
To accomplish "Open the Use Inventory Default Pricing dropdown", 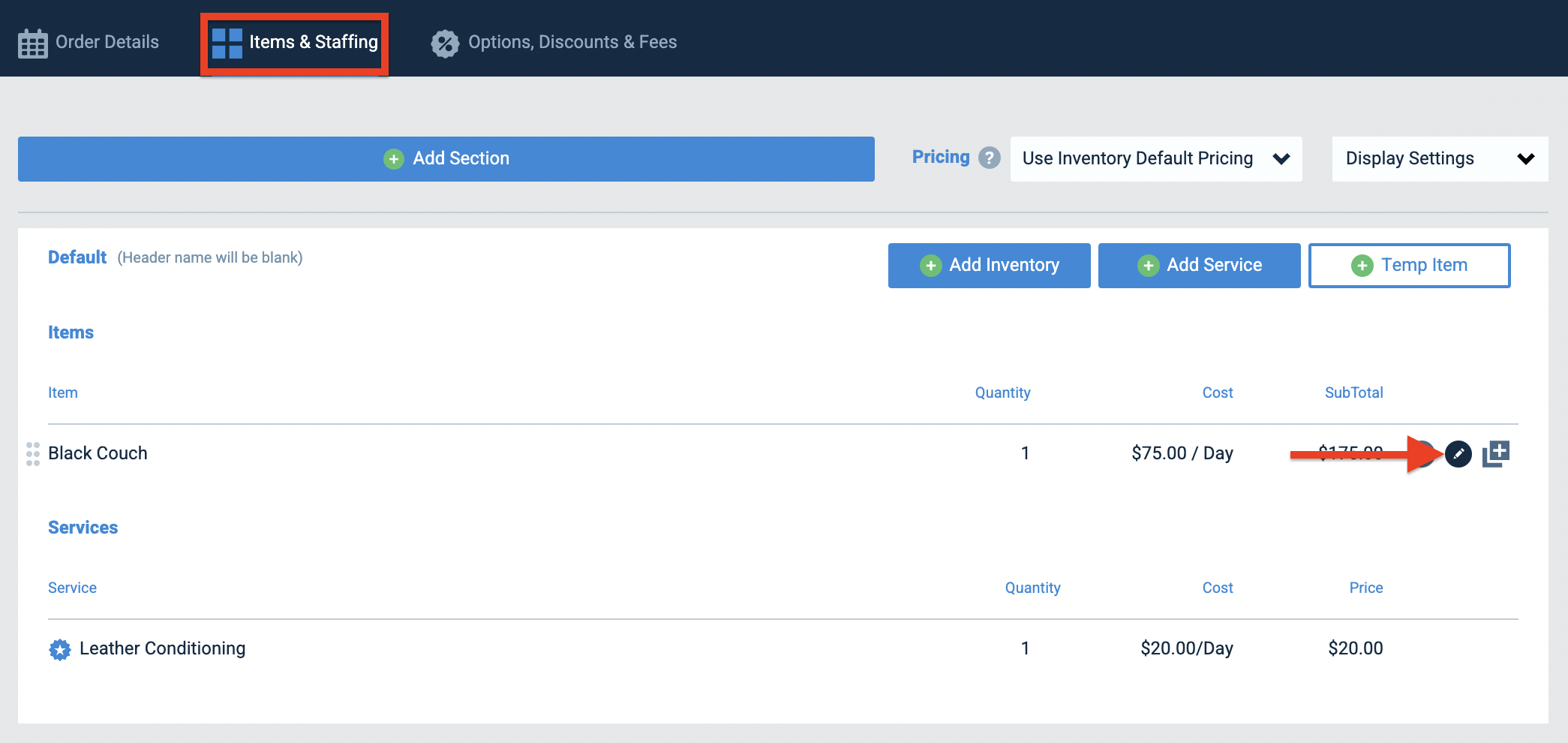I will pos(1156,159).
